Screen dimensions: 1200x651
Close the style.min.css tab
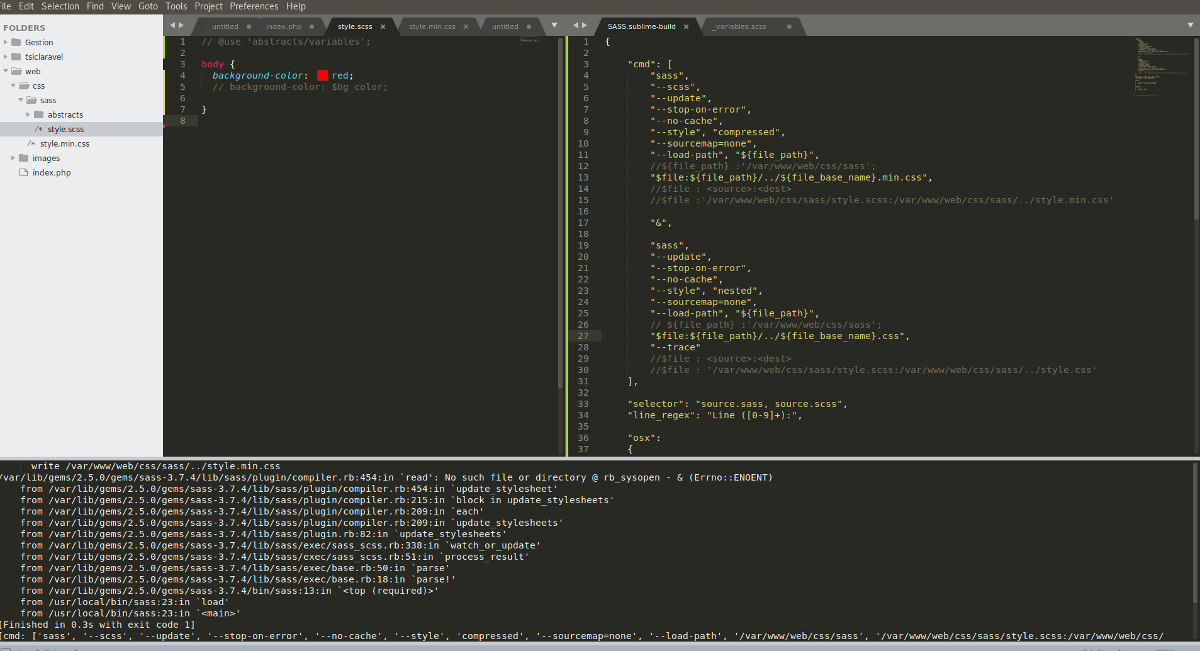point(468,27)
